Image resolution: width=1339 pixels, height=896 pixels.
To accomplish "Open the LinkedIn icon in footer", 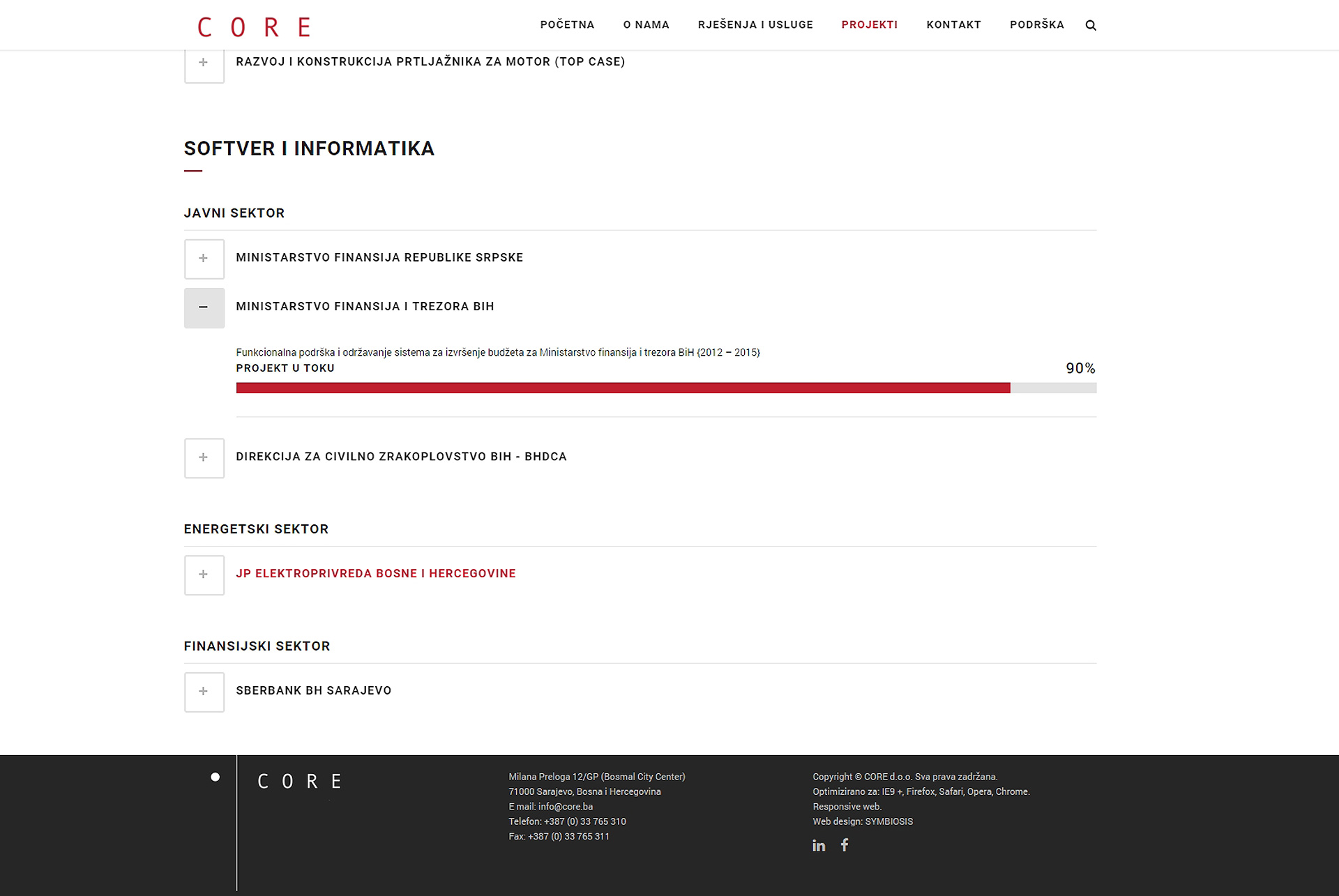I will click(819, 845).
